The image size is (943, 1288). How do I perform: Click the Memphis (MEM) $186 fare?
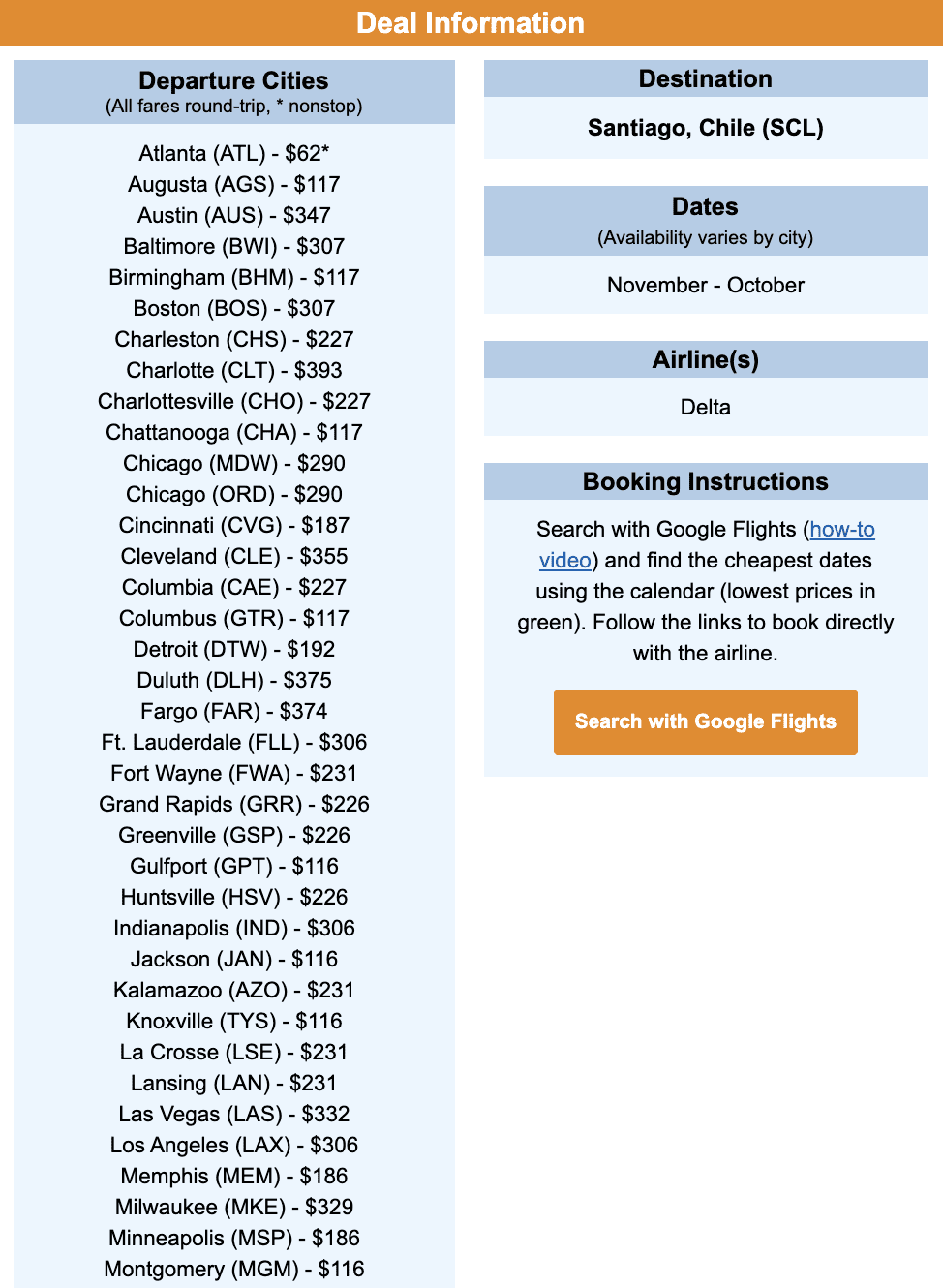[x=232, y=1176]
